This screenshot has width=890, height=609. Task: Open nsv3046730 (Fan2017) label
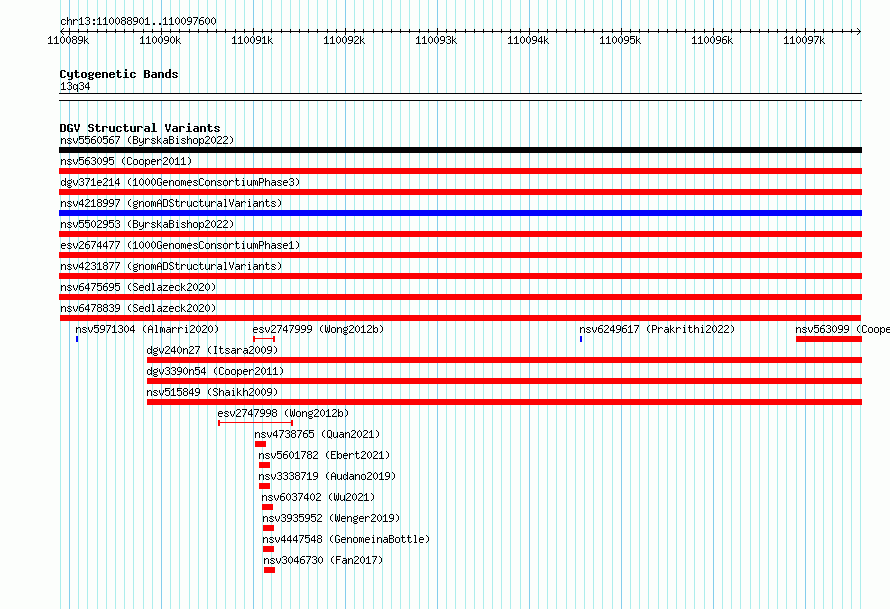pyautogui.click(x=324, y=560)
